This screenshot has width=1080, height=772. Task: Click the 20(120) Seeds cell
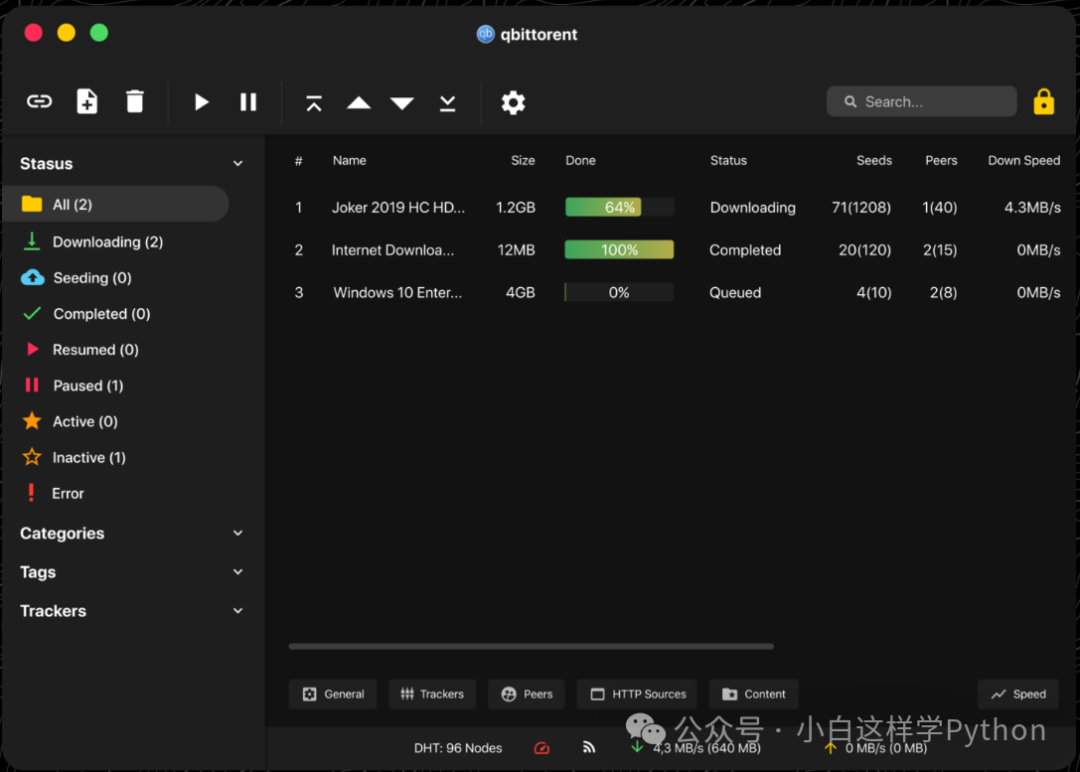click(864, 250)
